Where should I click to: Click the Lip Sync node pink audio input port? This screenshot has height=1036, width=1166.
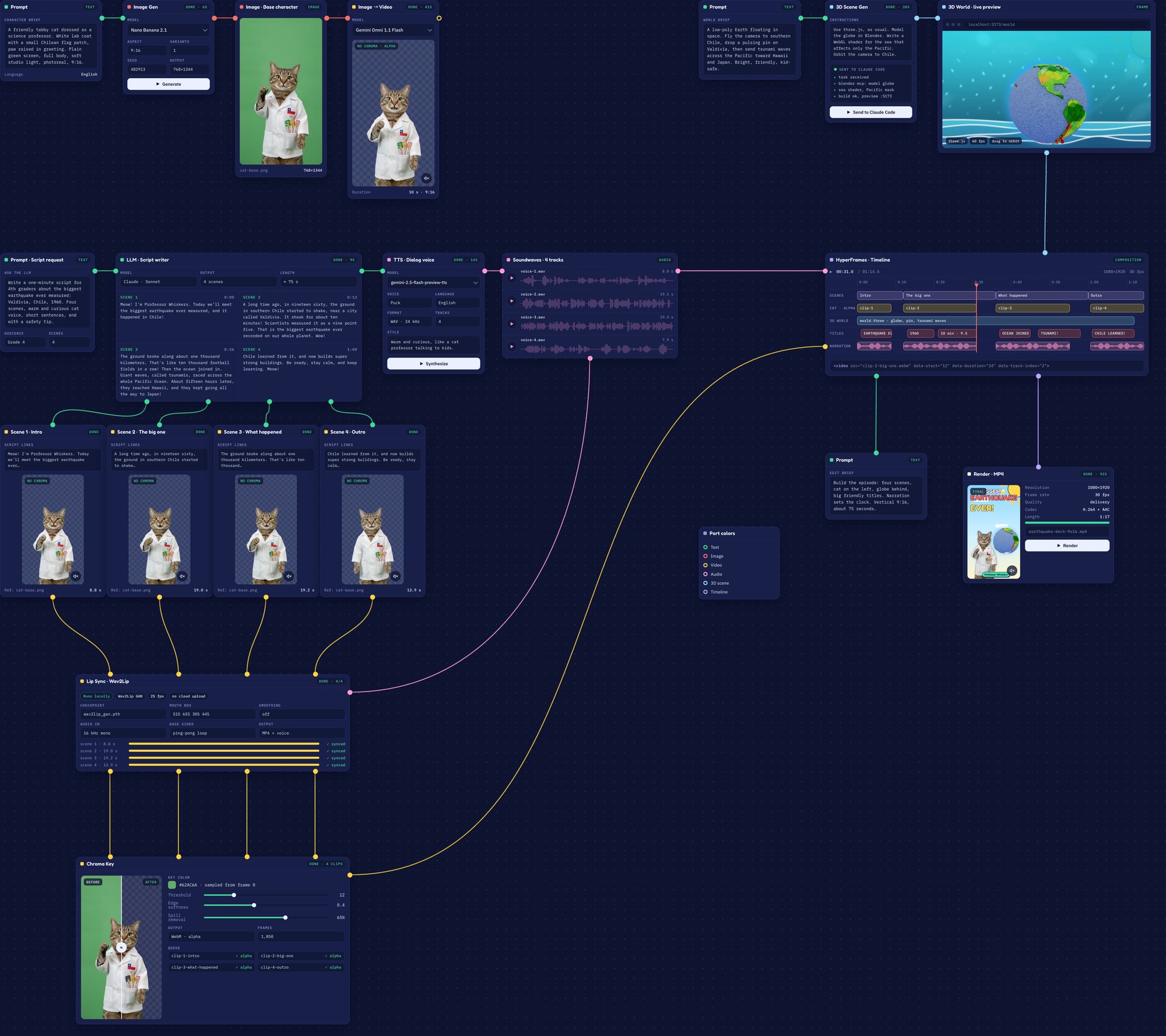click(x=350, y=692)
